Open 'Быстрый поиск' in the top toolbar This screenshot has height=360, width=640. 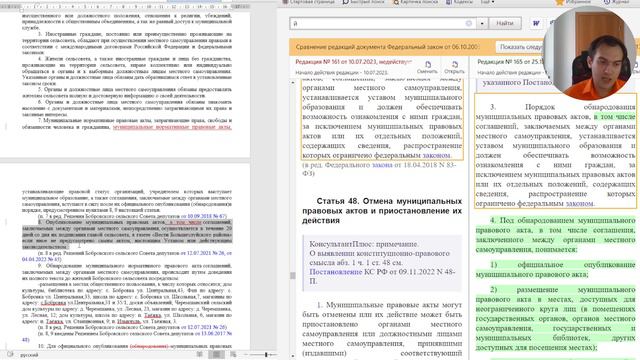point(364,2)
